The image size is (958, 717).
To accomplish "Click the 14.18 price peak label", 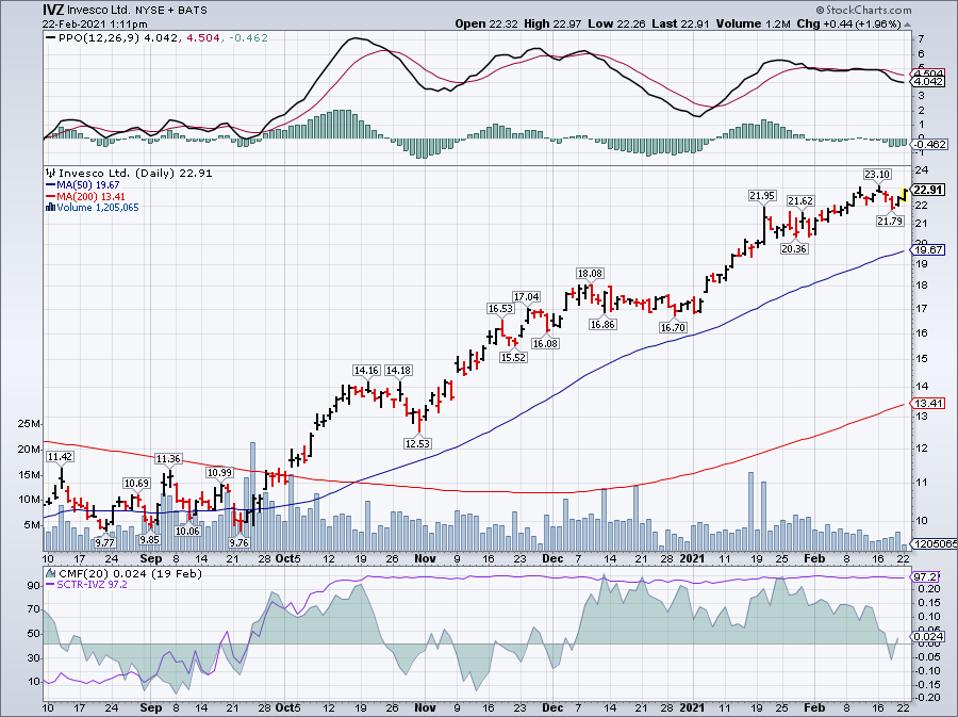I will click(399, 370).
